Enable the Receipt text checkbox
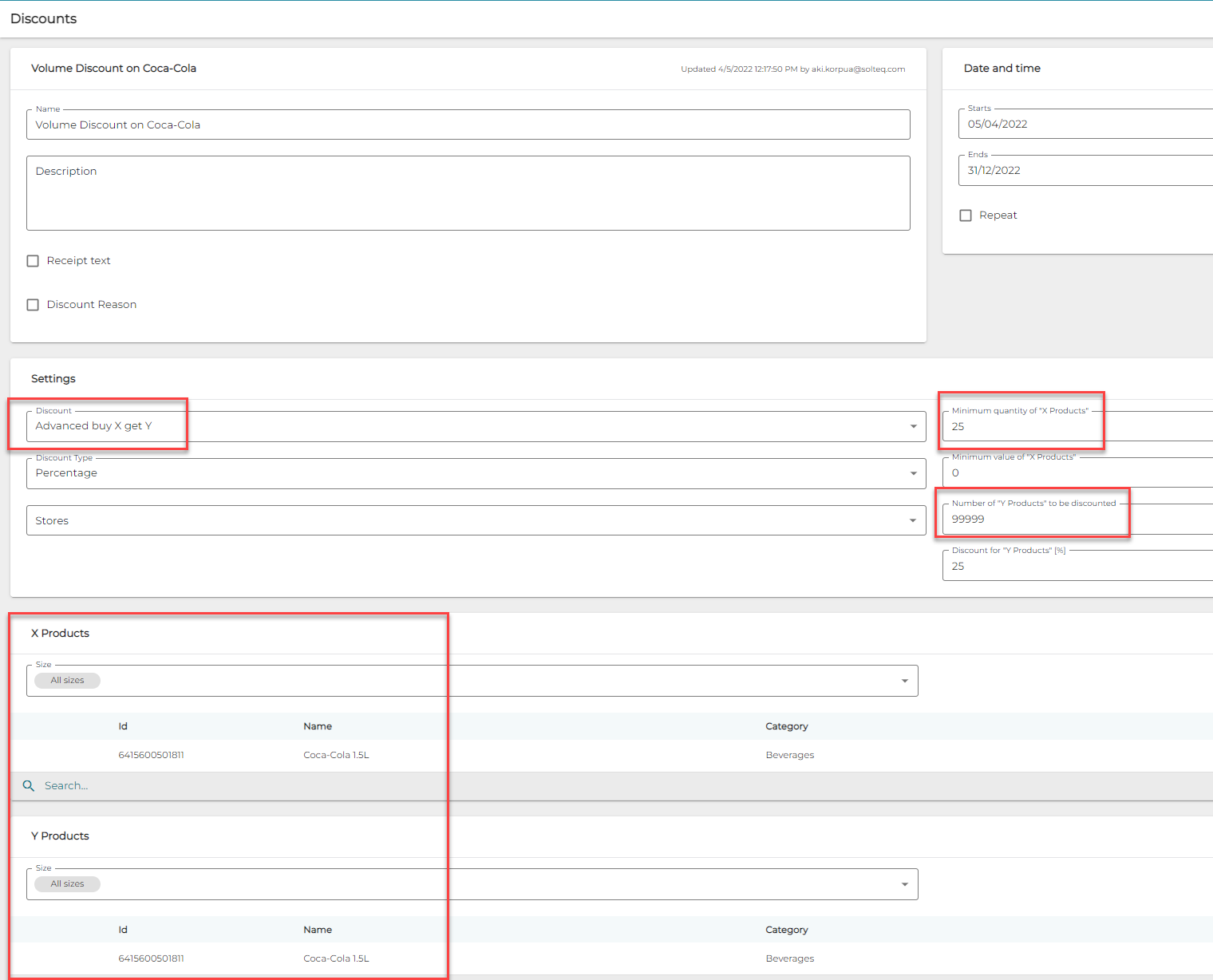The height and width of the screenshot is (980, 1213). coord(33,261)
